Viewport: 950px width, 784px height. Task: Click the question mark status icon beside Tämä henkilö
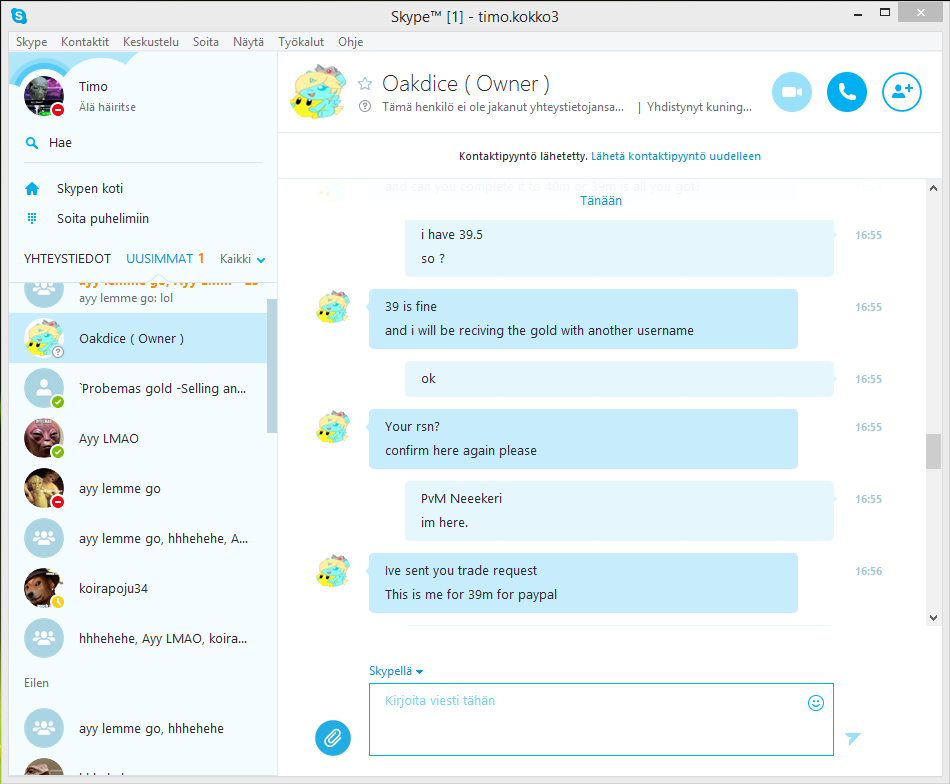(365, 107)
